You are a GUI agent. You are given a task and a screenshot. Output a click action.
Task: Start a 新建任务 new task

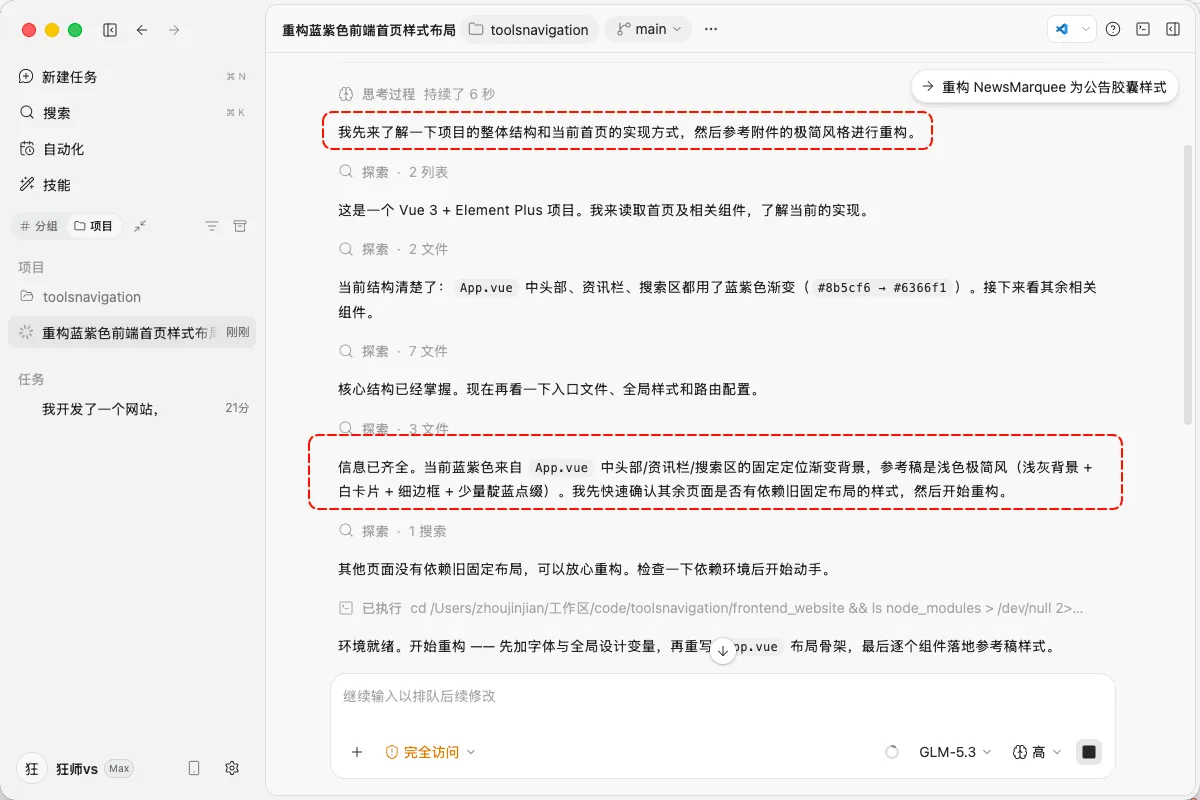(x=132, y=77)
